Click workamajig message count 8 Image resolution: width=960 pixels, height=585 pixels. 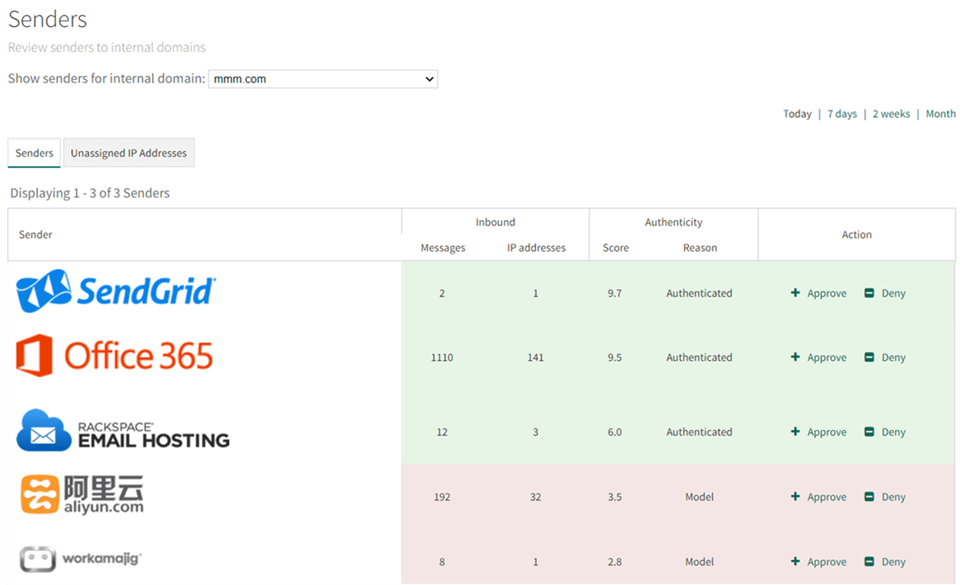[x=442, y=562]
